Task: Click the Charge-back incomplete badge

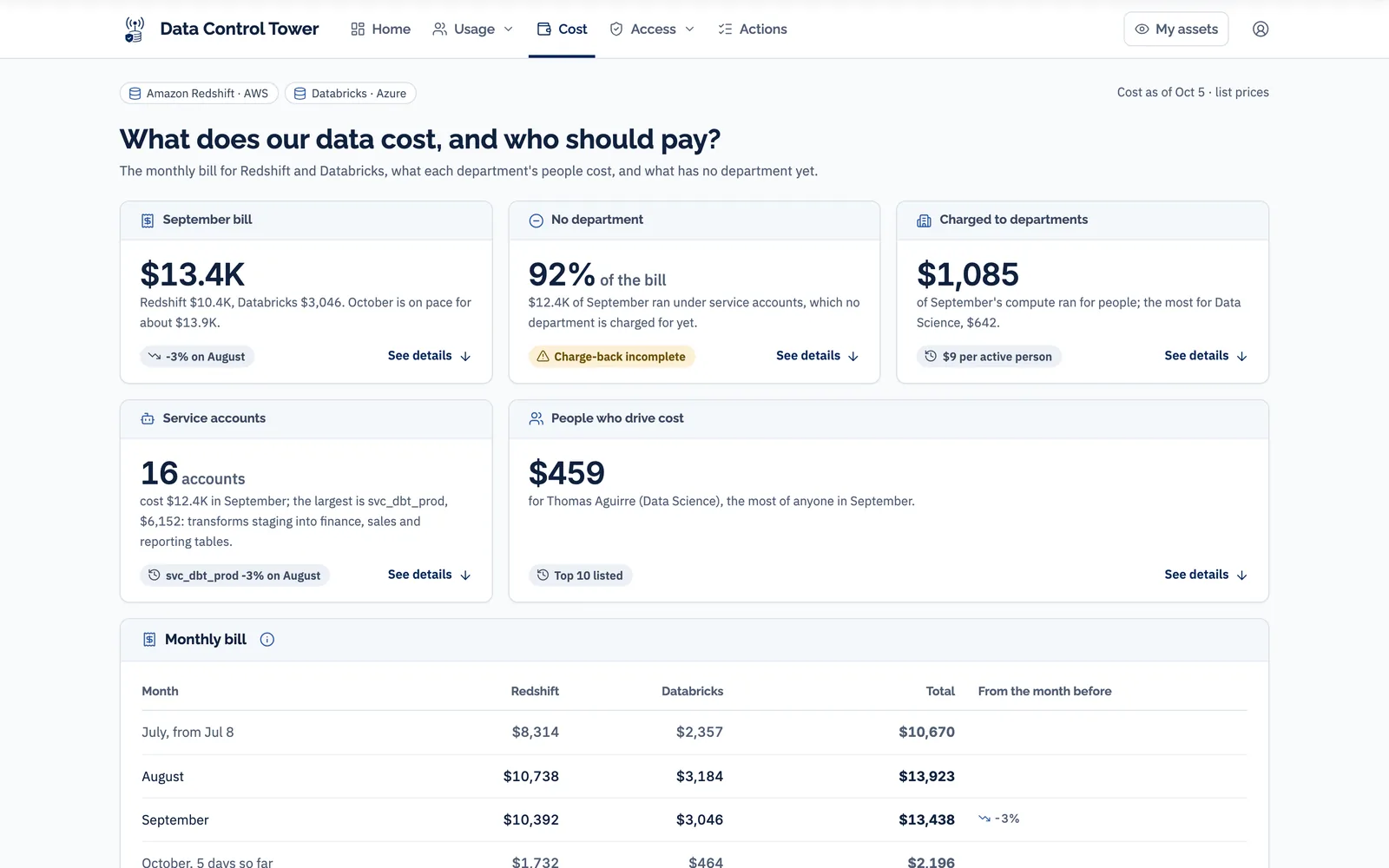Action: pos(611,357)
